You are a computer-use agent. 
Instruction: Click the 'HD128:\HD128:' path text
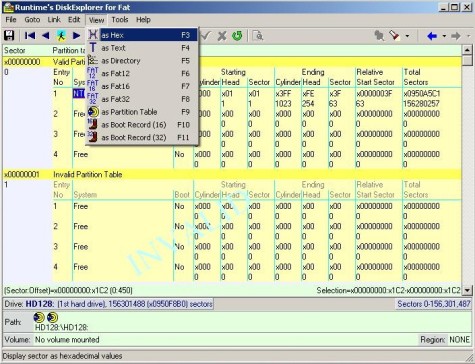[62, 327]
